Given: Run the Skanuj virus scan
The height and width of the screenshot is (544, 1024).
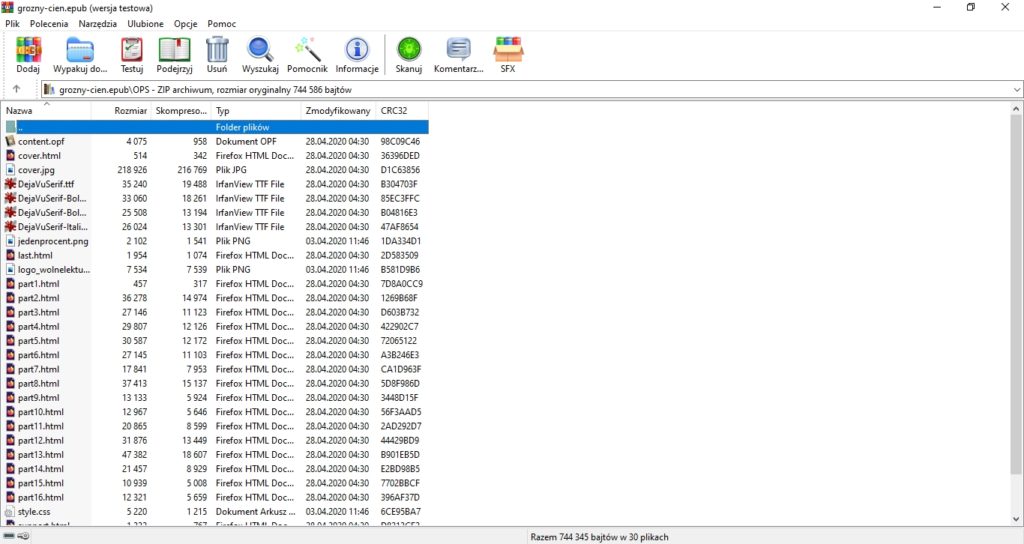Looking at the screenshot, I should tap(409, 55).
